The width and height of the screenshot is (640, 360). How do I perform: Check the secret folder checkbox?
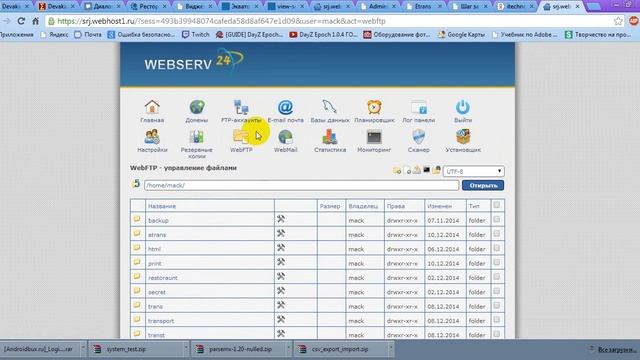(496, 291)
